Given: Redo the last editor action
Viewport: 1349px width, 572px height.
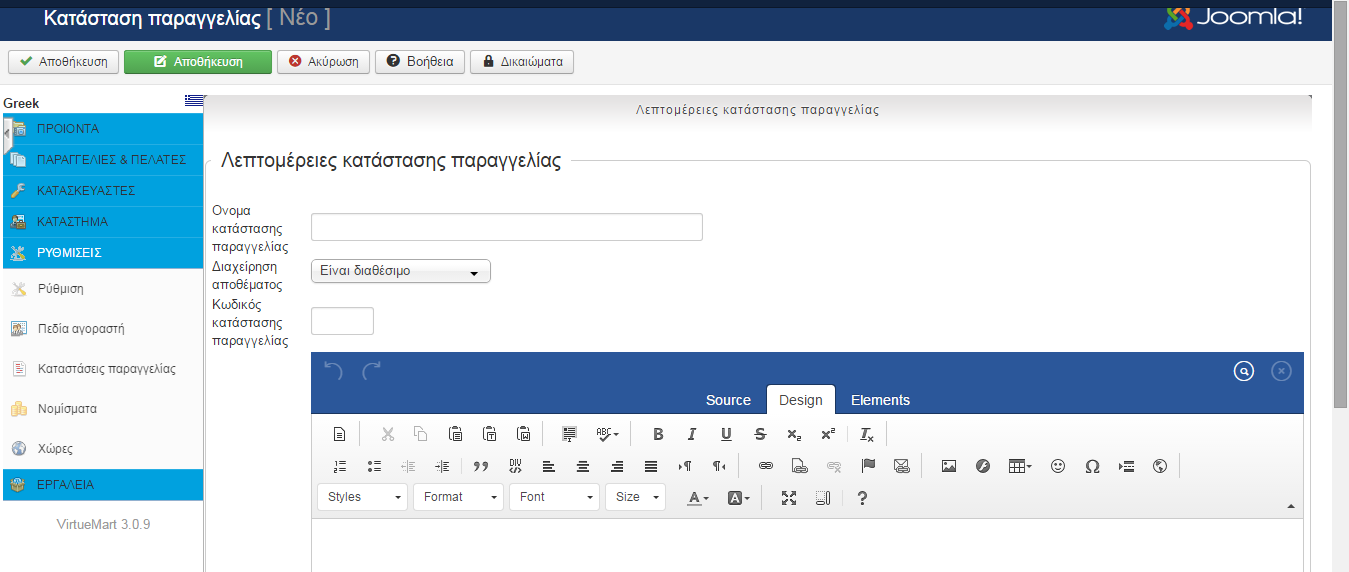Looking at the screenshot, I should [x=371, y=371].
